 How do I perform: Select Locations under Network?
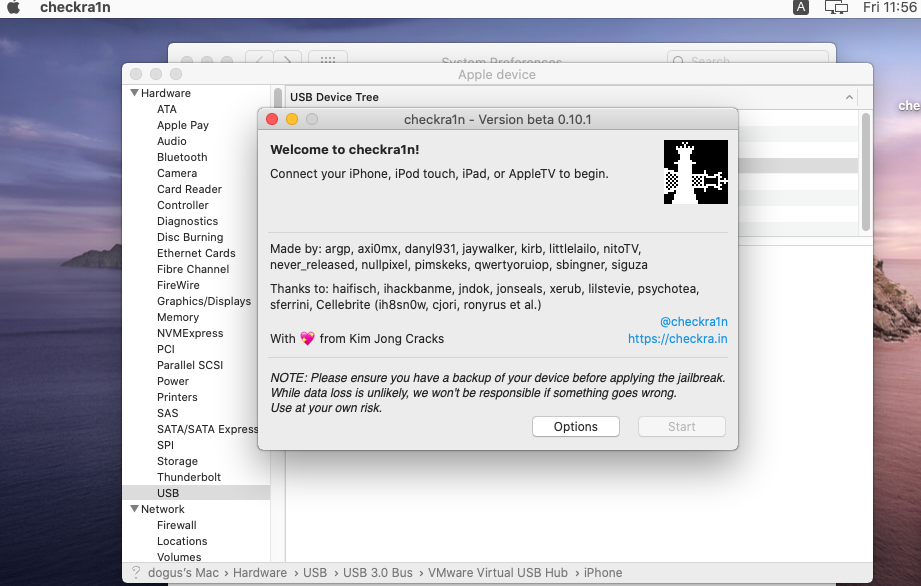click(x=182, y=541)
